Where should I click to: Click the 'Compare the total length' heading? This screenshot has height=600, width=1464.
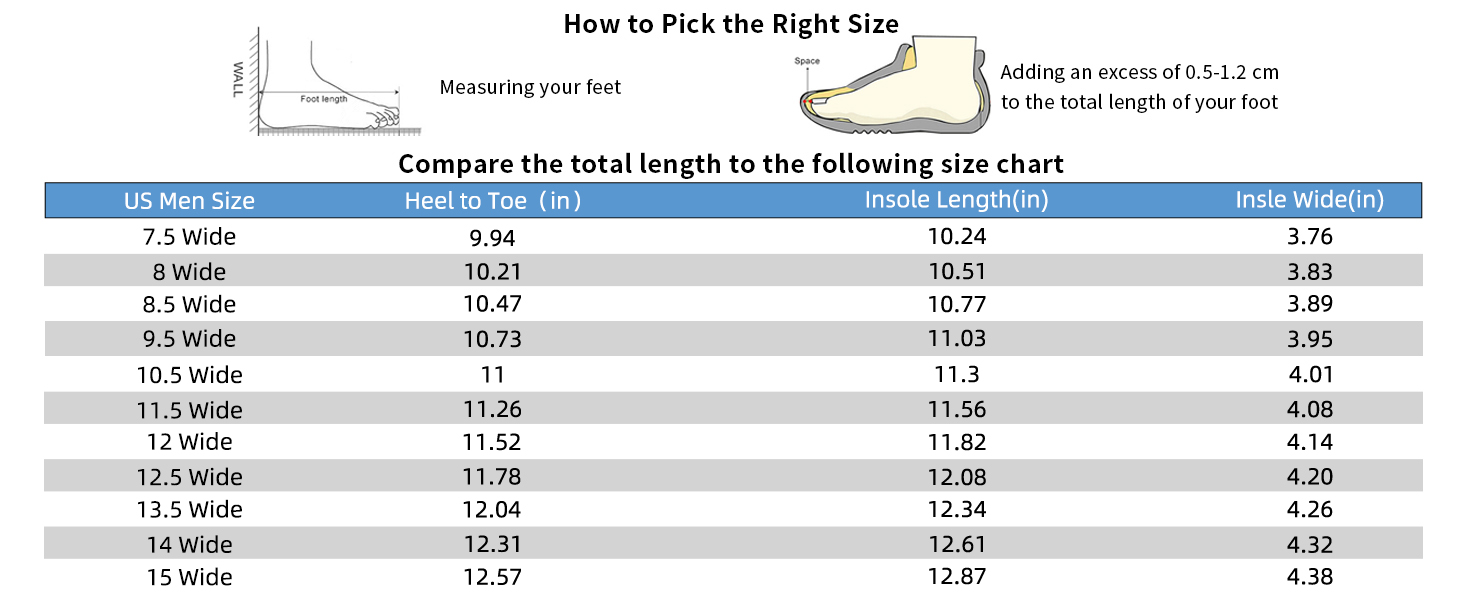[731, 163]
